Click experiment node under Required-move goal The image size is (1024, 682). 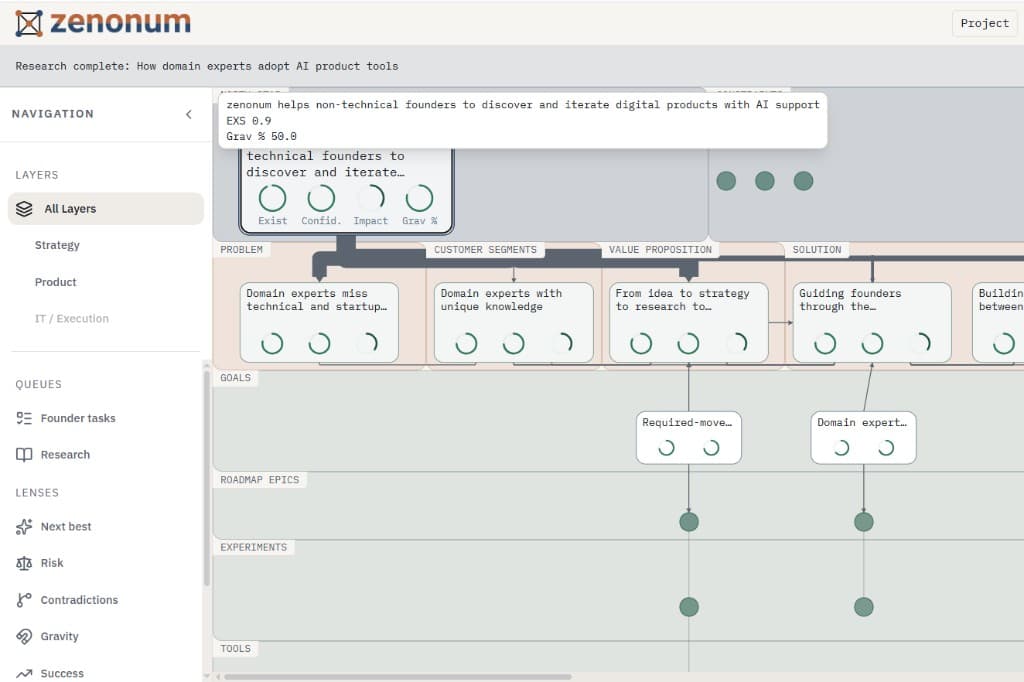tap(689, 607)
